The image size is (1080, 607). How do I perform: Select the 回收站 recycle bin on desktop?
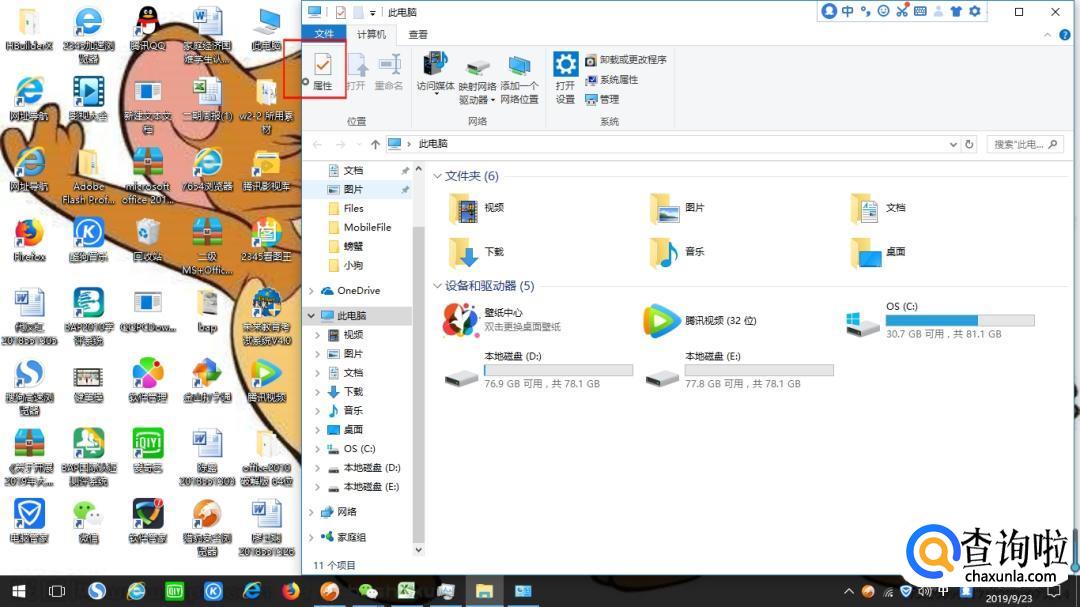pyautogui.click(x=147, y=240)
